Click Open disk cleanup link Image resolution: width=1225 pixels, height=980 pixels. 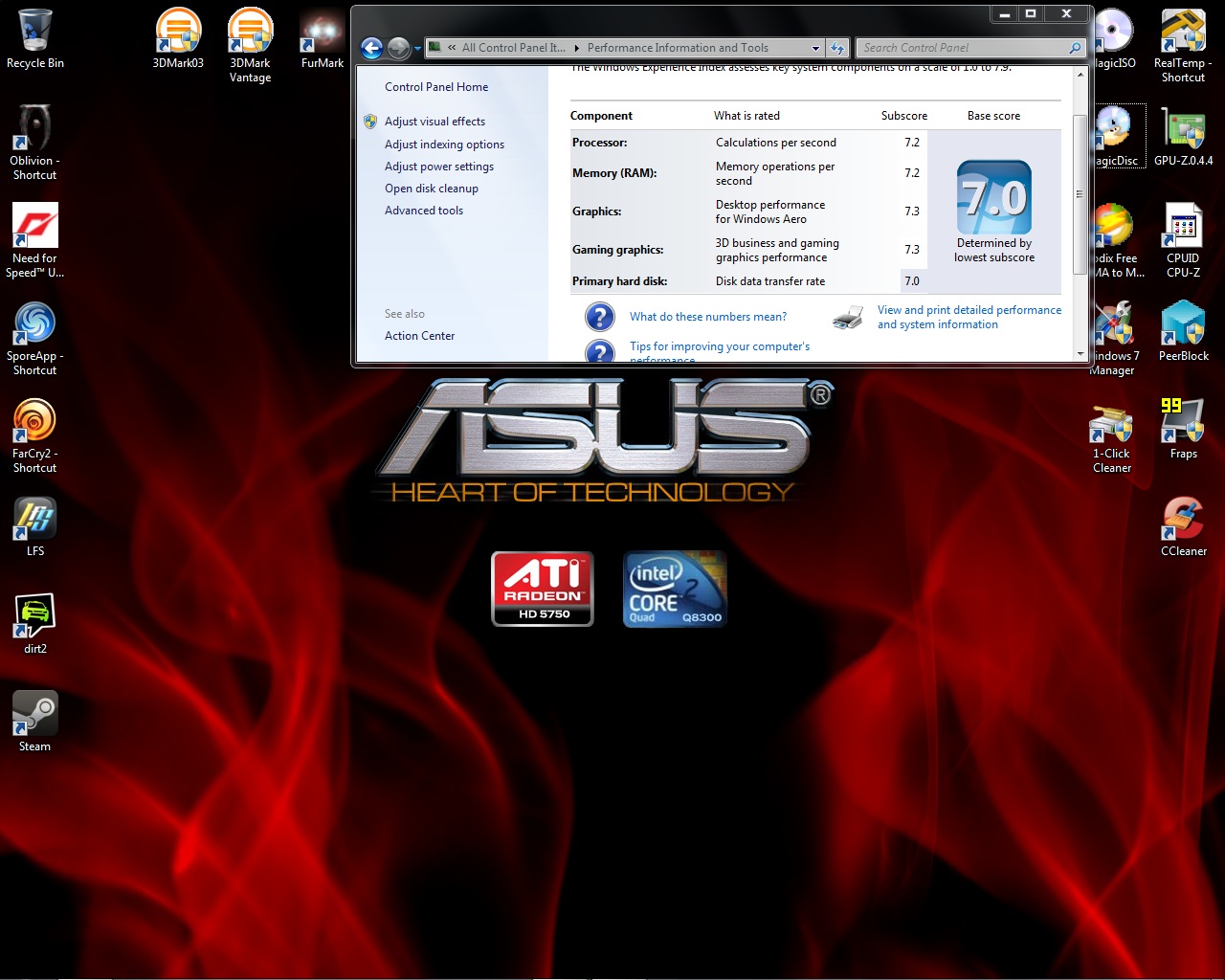pyautogui.click(x=432, y=189)
